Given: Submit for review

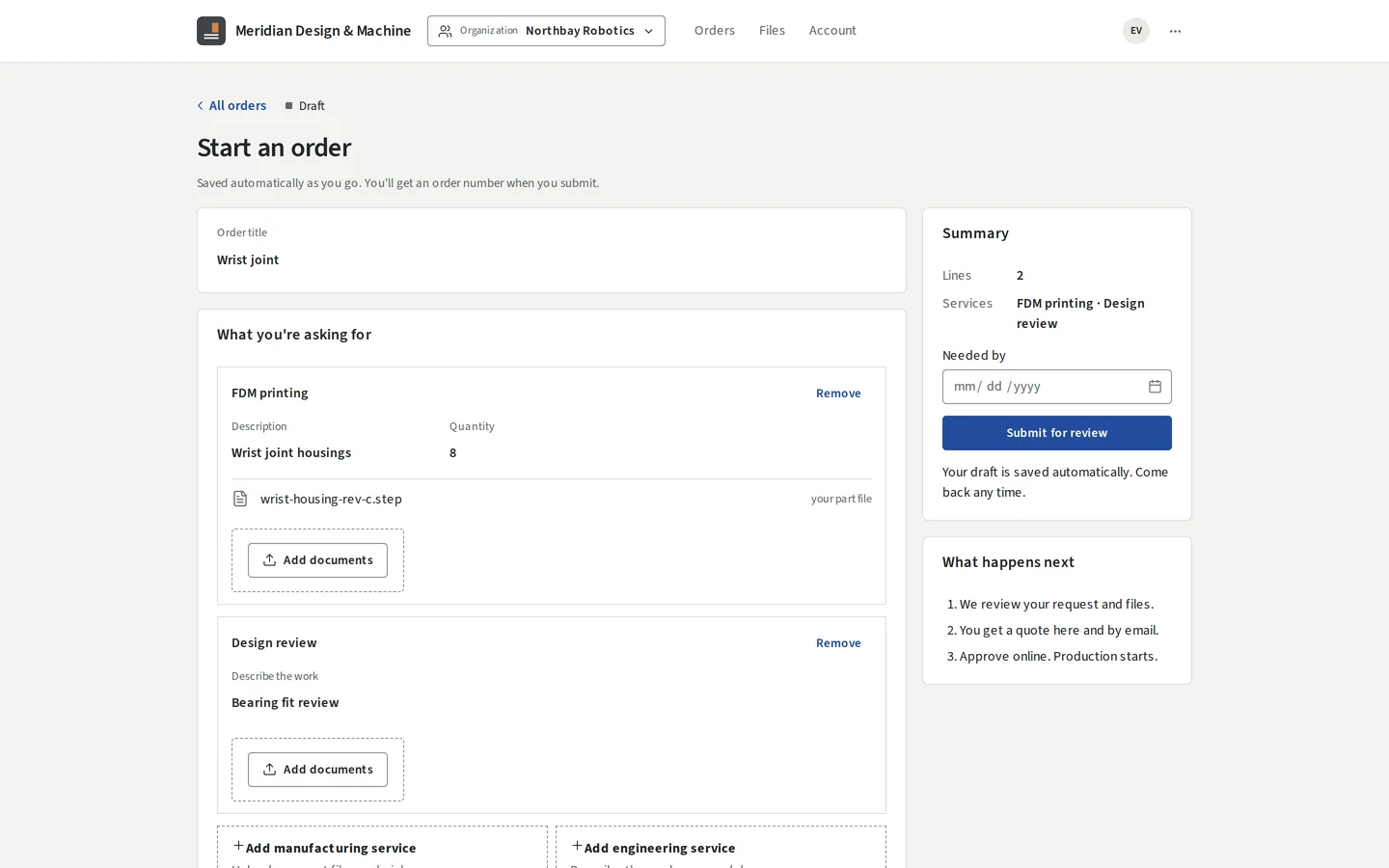Looking at the screenshot, I should pos(1057,433).
